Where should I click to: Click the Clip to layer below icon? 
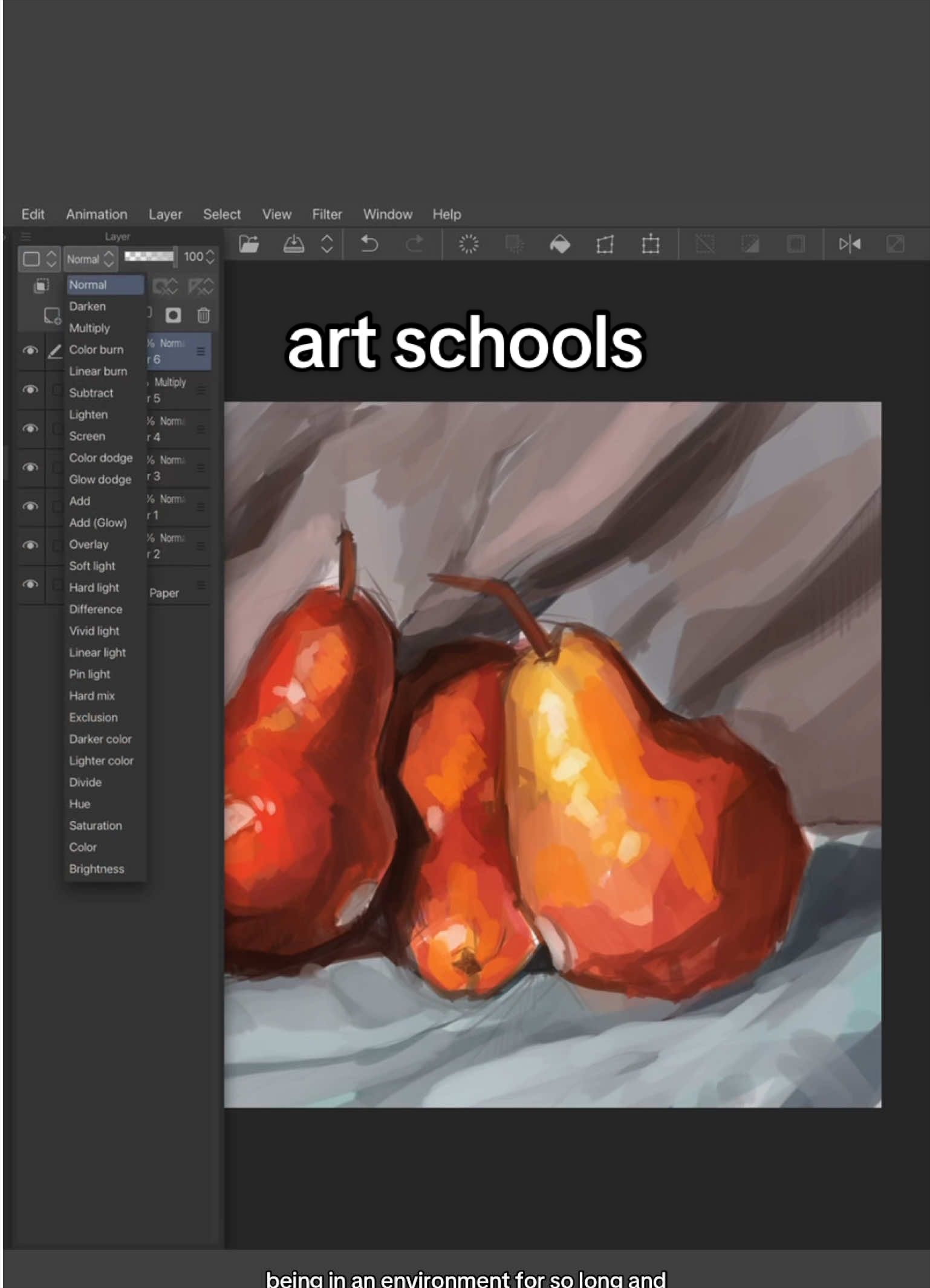coord(41,285)
